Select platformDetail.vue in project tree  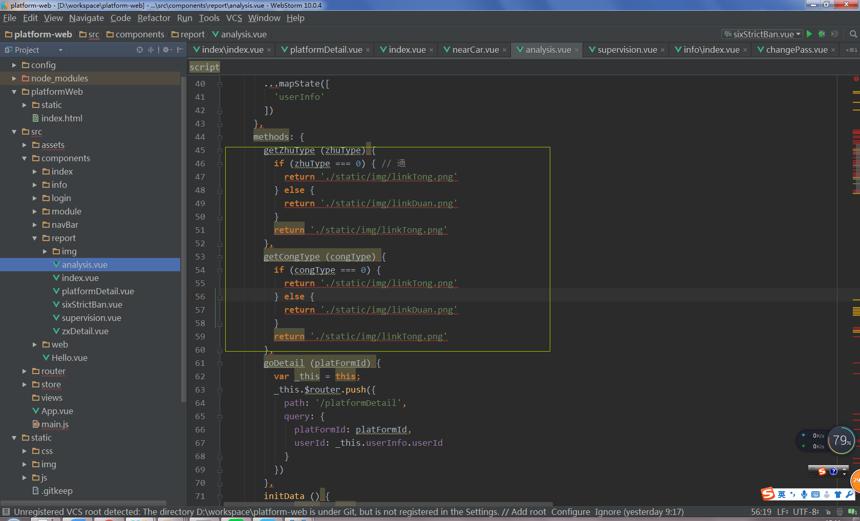point(98,291)
